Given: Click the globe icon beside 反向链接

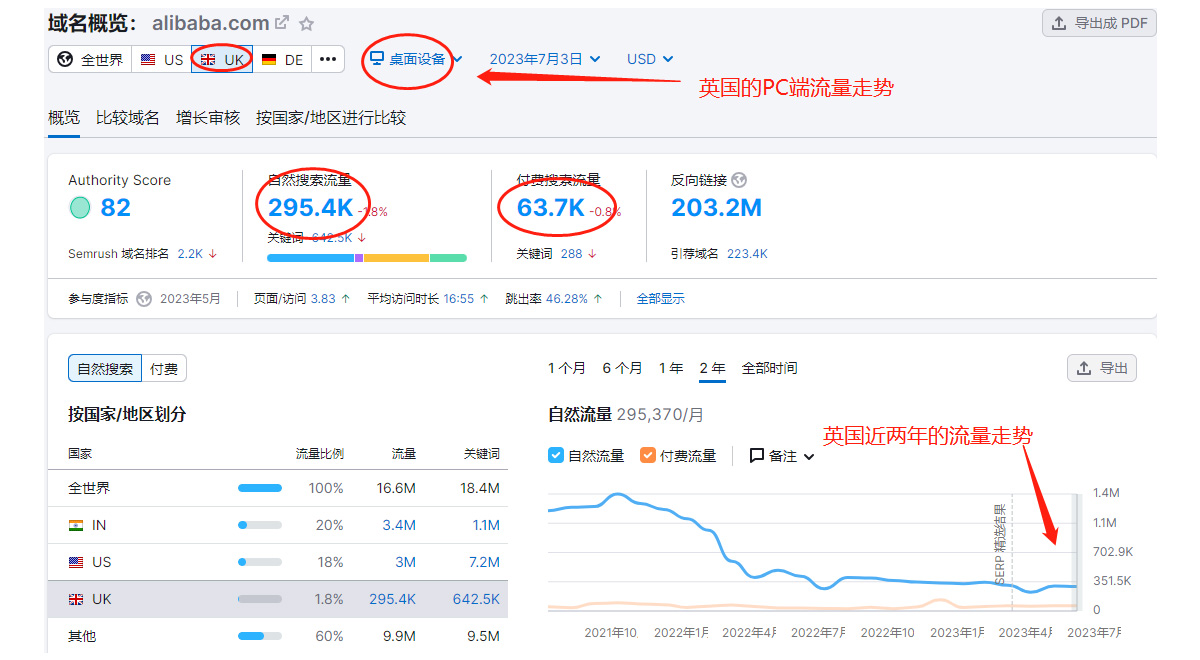Looking at the screenshot, I should point(739,180).
